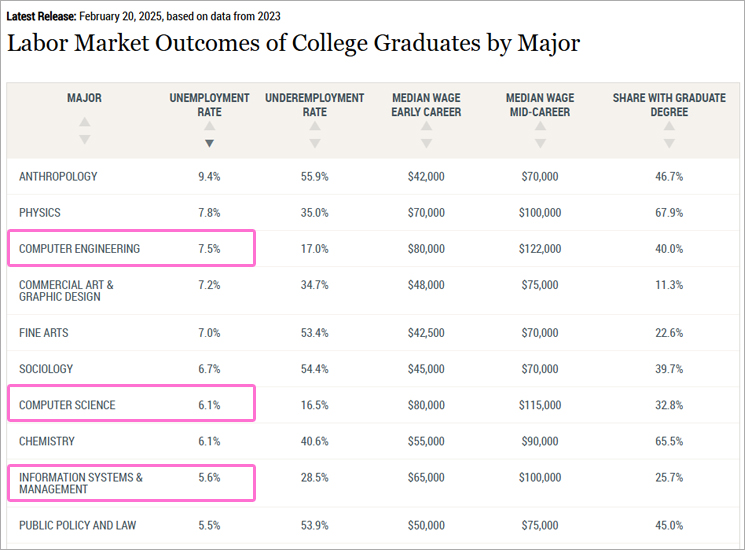Click the Major column descending sort arrow
The width and height of the screenshot is (745, 550).
(84, 142)
